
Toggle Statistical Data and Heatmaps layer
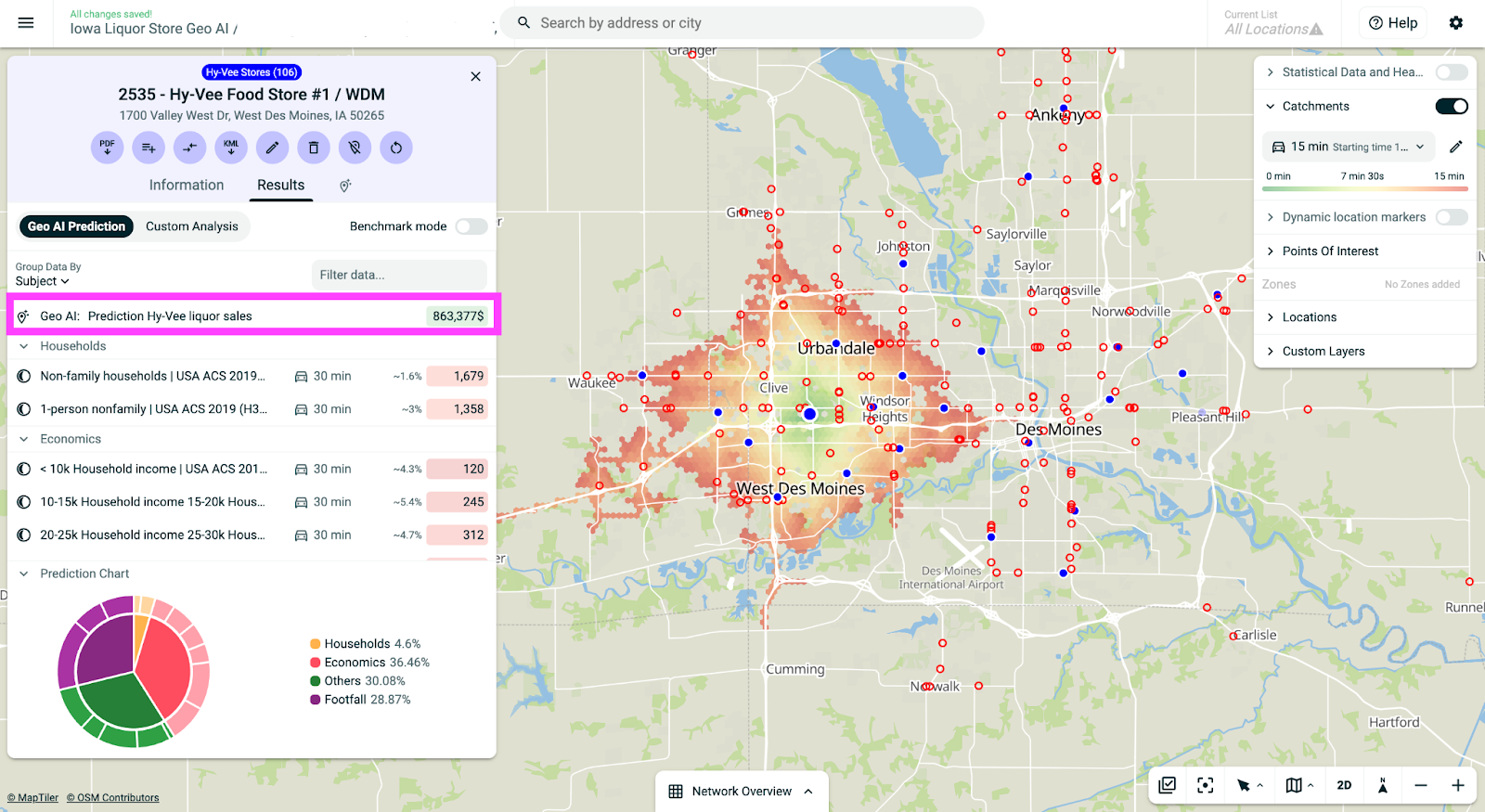click(x=1452, y=72)
